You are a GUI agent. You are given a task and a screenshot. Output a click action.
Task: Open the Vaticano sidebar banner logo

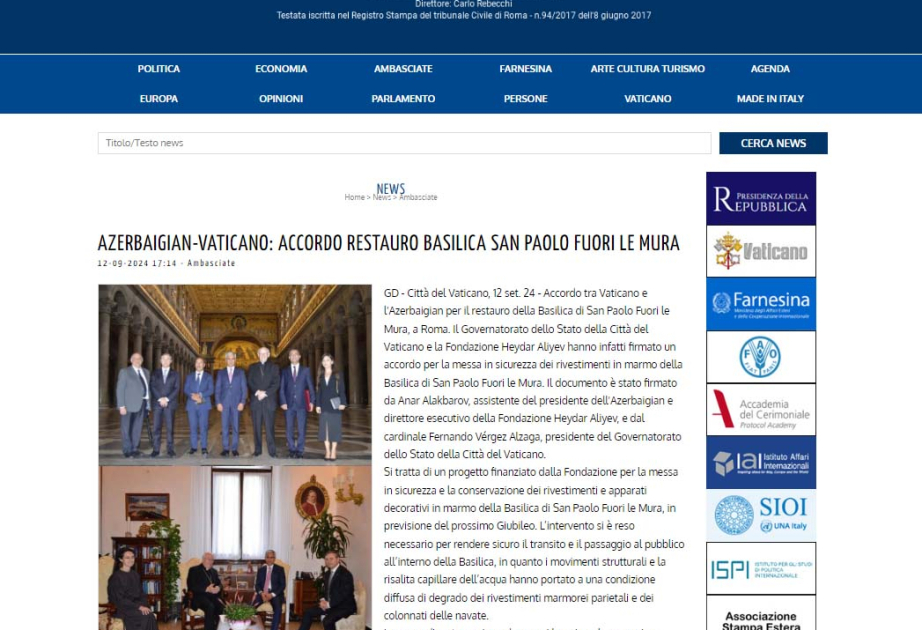point(761,251)
